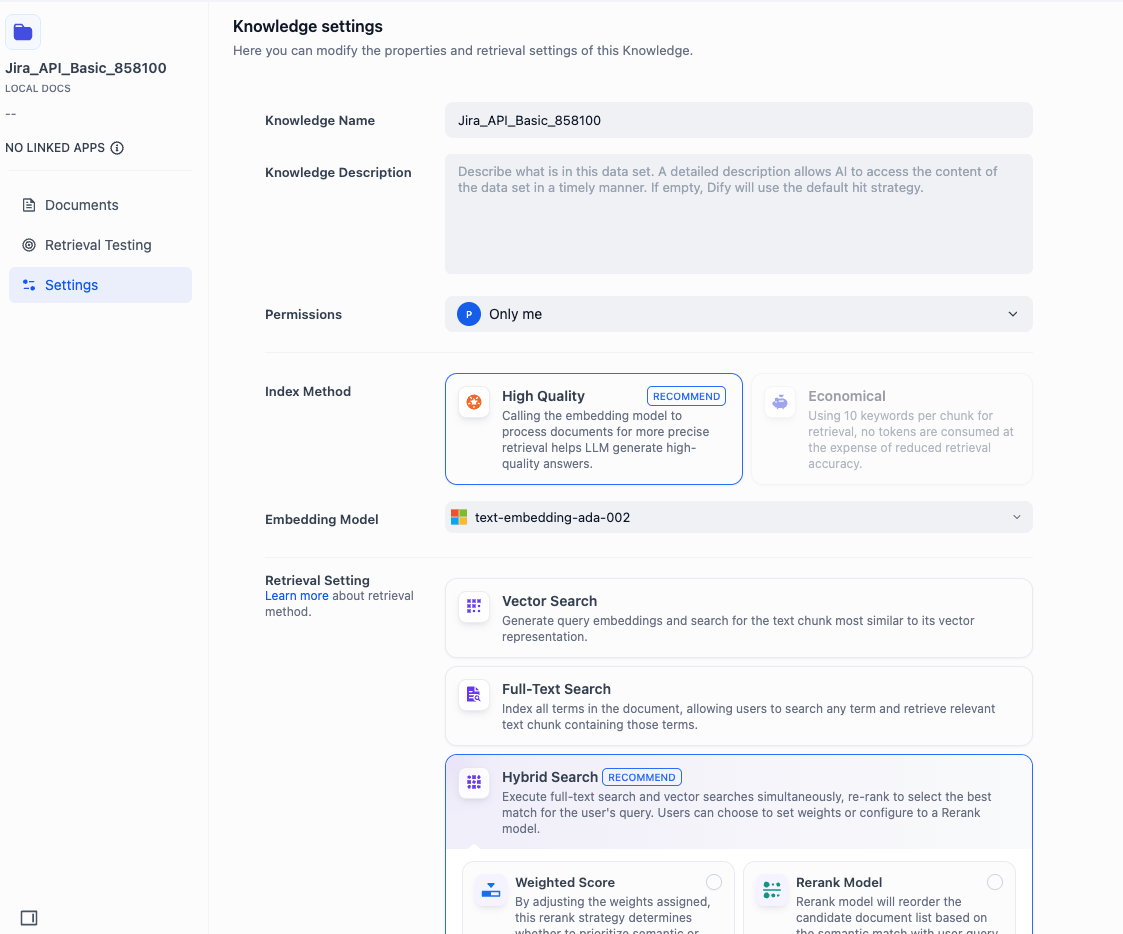This screenshot has height=934, width=1123.
Task: Collapse the sidebar panel
Action: 28,917
